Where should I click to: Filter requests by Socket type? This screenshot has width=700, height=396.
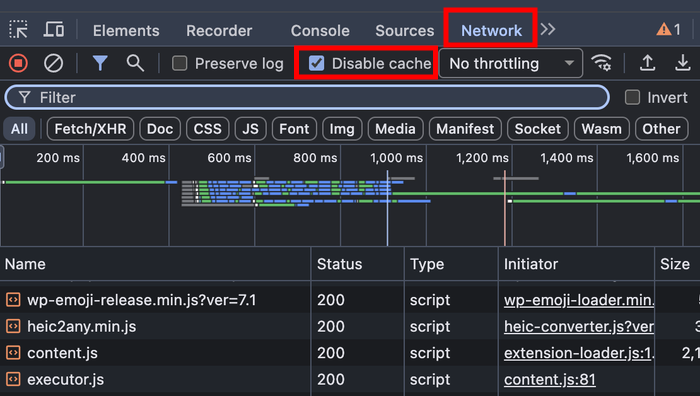[x=538, y=129]
